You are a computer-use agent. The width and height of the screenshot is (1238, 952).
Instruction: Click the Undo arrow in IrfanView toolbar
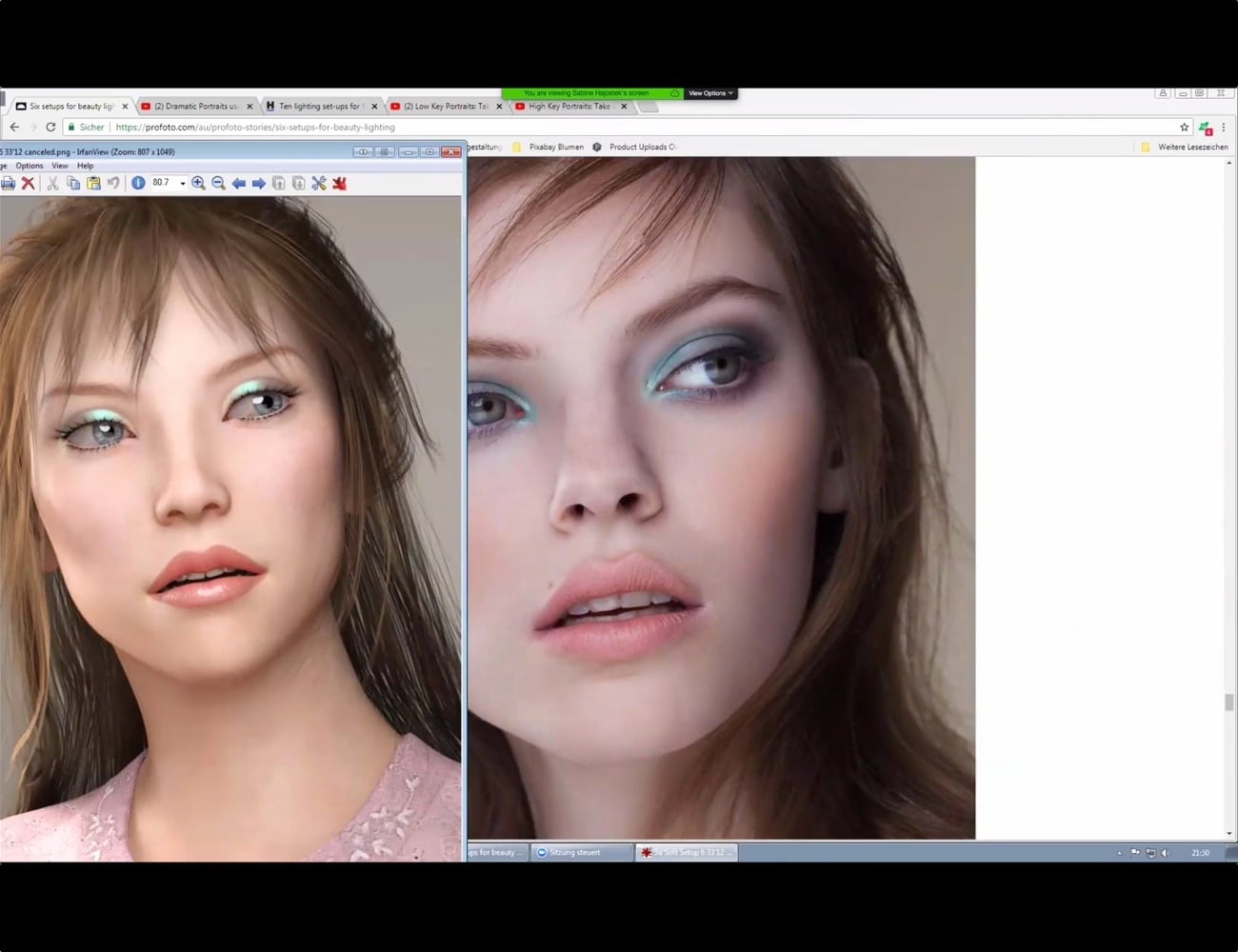click(x=113, y=183)
